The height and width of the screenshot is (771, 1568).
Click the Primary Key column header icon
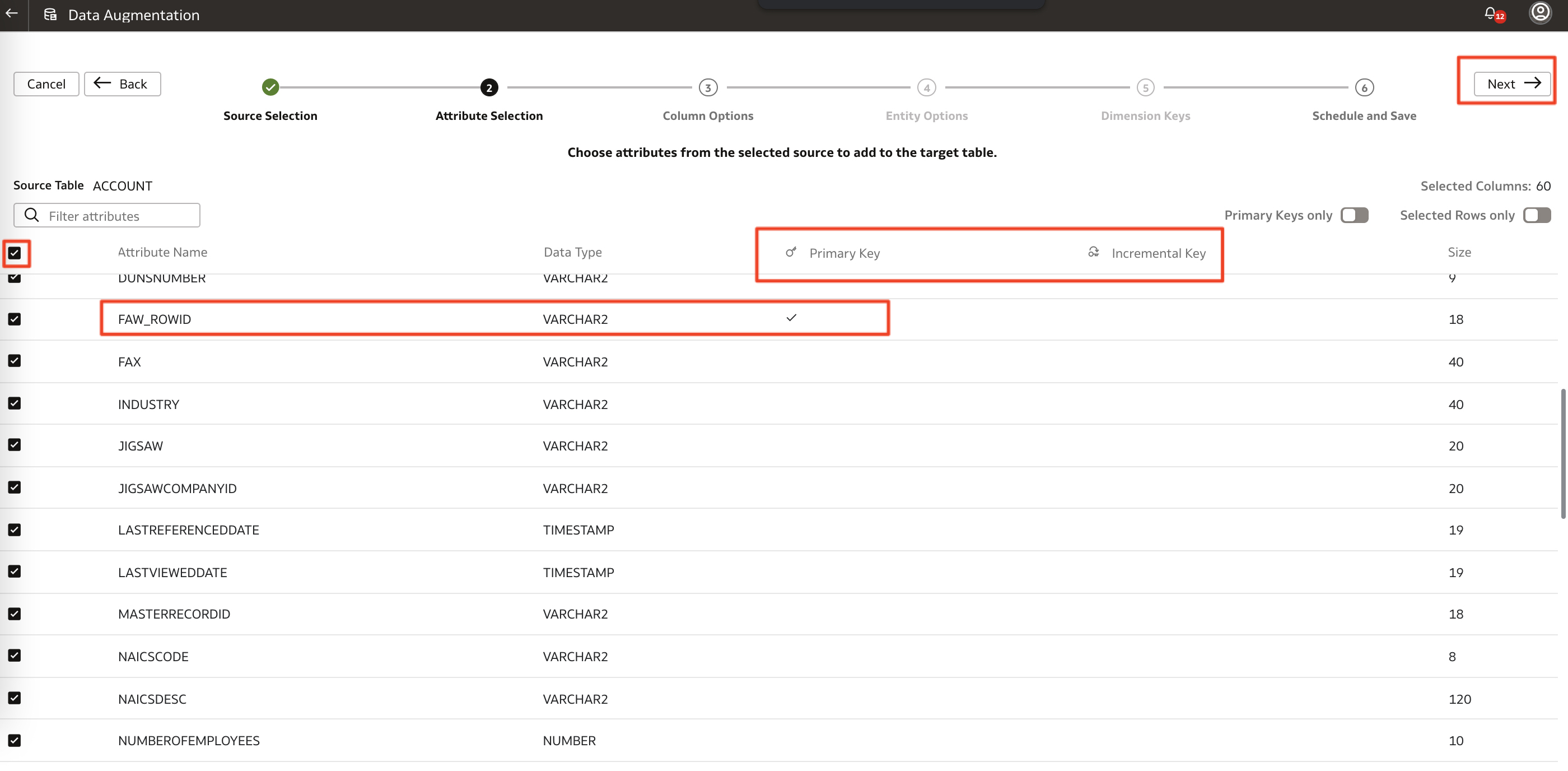[790, 252]
